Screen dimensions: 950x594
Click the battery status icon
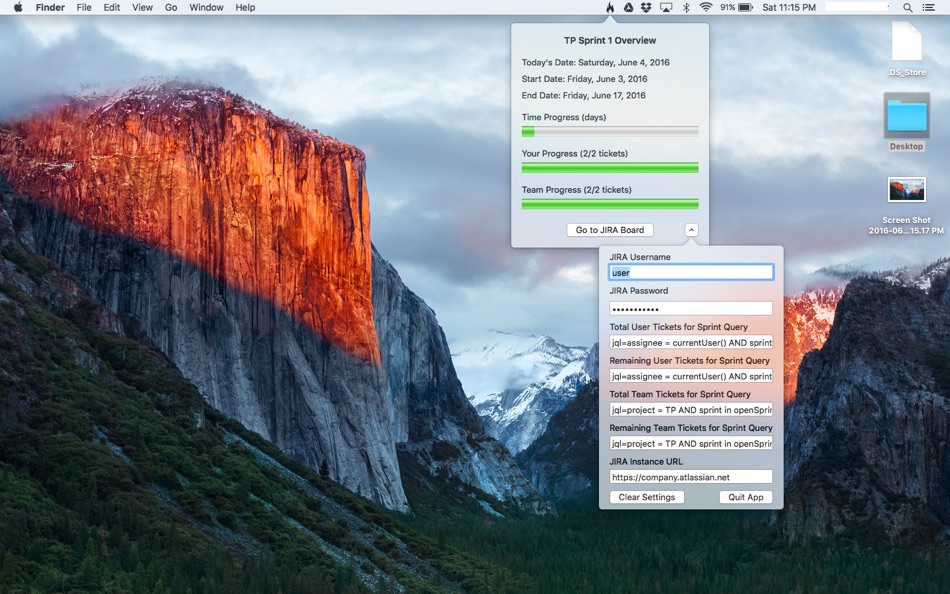click(x=745, y=7)
